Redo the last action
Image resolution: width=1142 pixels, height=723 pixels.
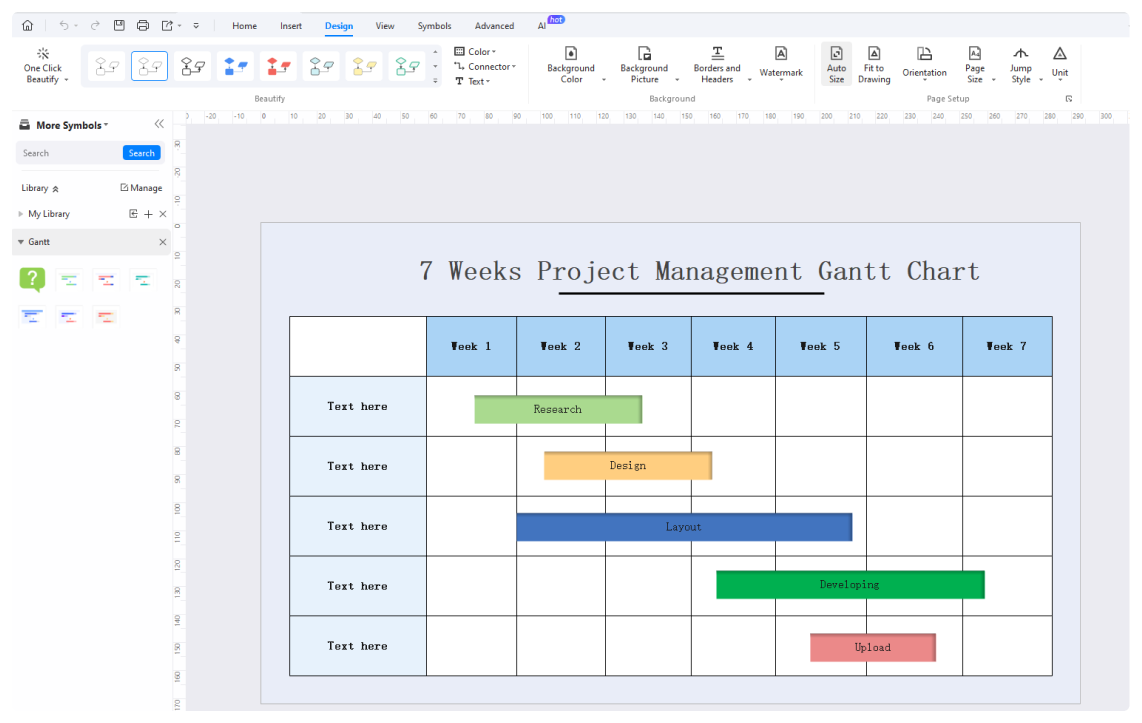(95, 25)
